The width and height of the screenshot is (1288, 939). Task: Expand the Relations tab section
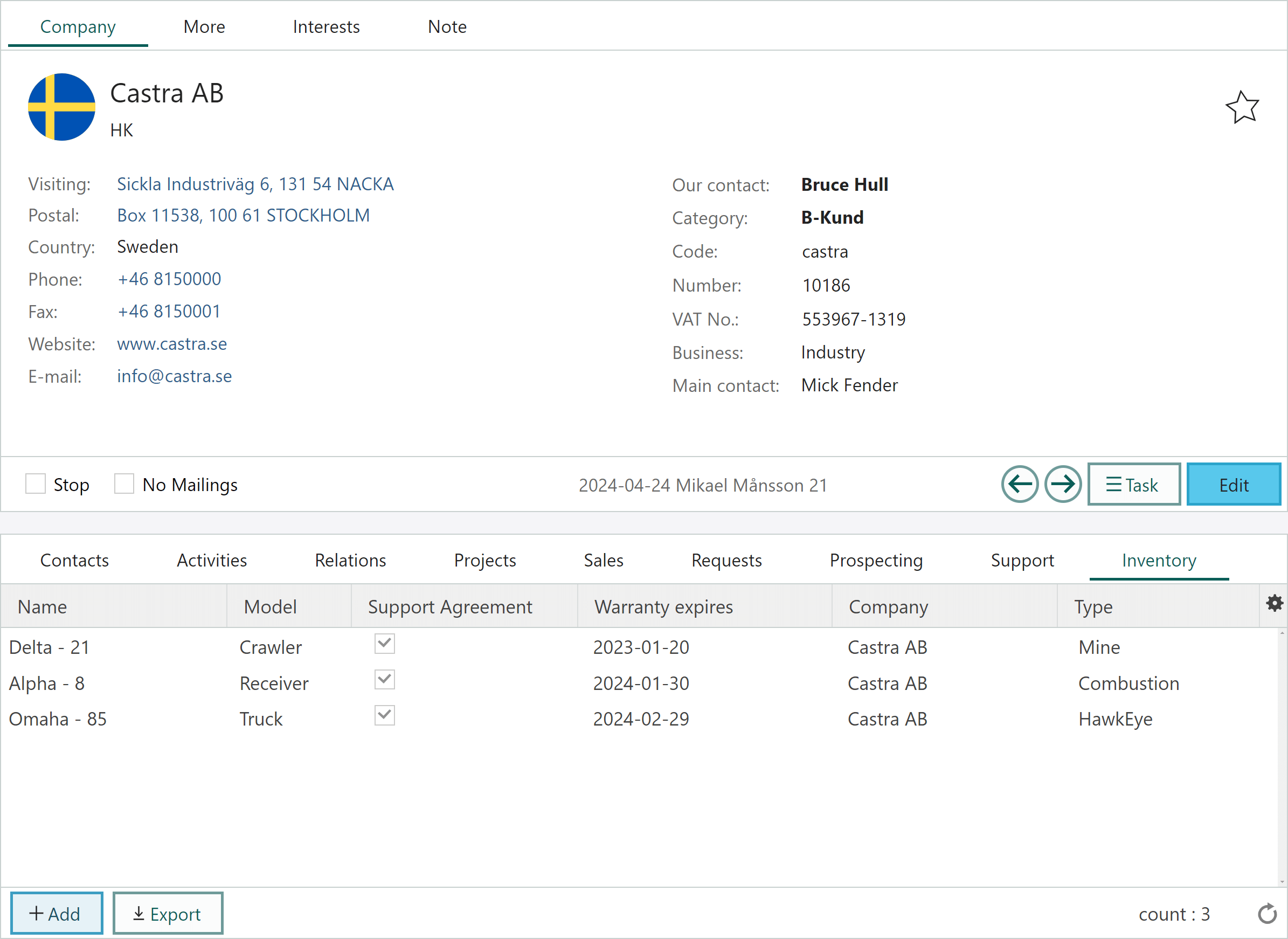(350, 560)
